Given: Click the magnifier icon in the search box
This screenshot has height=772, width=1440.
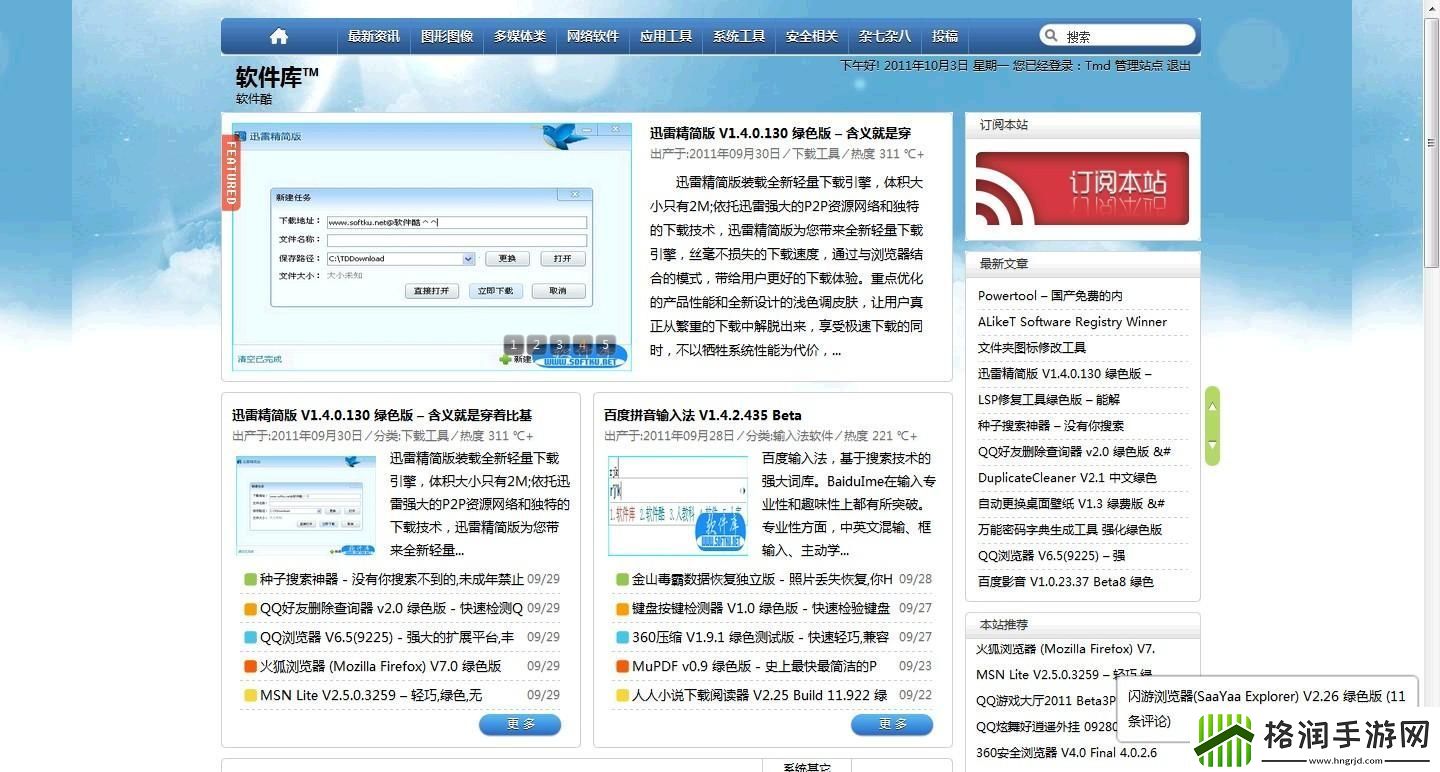Looking at the screenshot, I should (1050, 34).
